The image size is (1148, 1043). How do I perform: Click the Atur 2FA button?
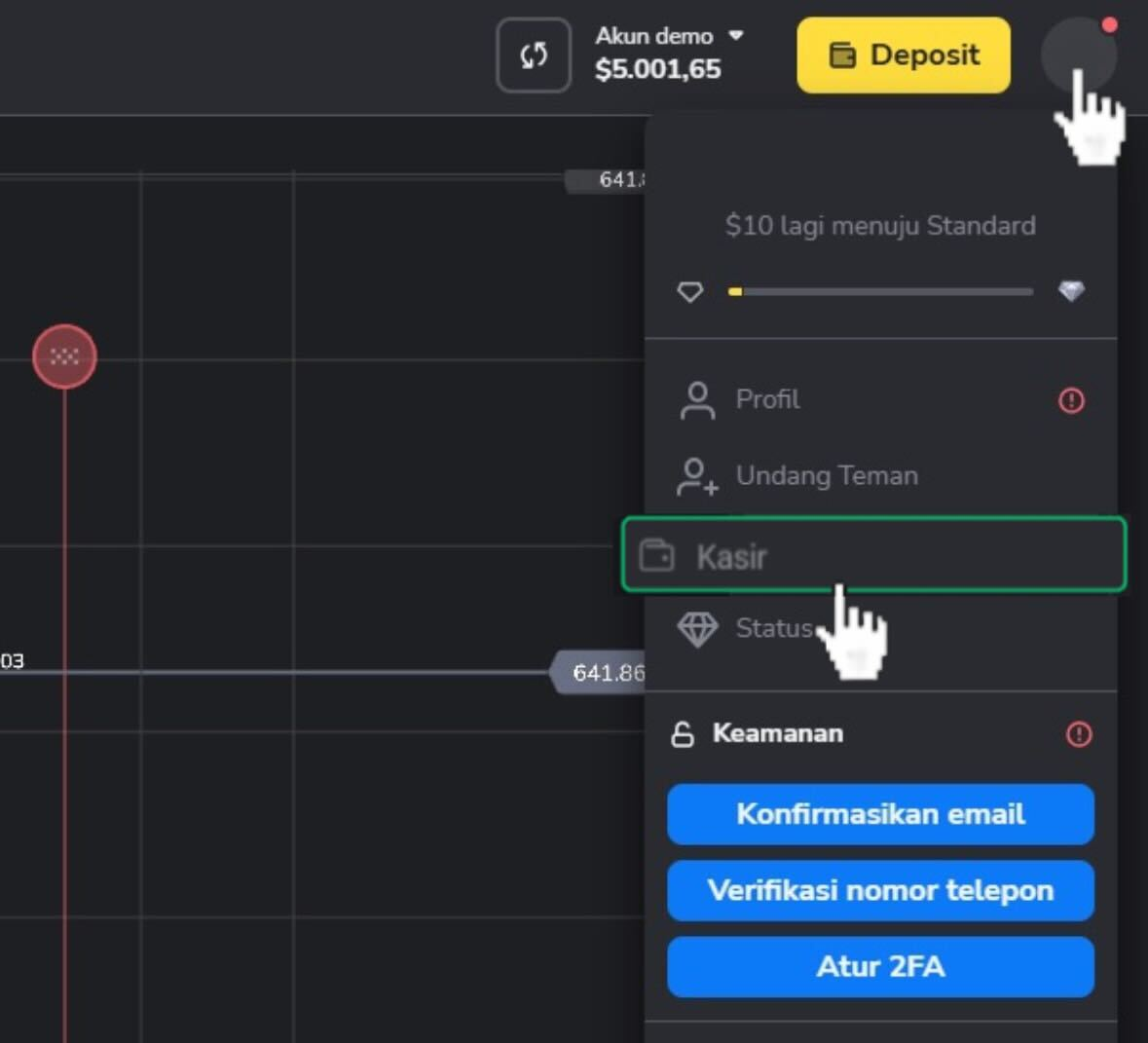[880, 967]
